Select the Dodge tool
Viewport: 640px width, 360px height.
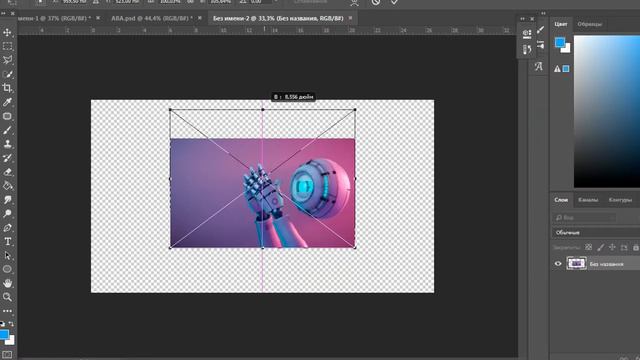pyautogui.click(x=7, y=213)
